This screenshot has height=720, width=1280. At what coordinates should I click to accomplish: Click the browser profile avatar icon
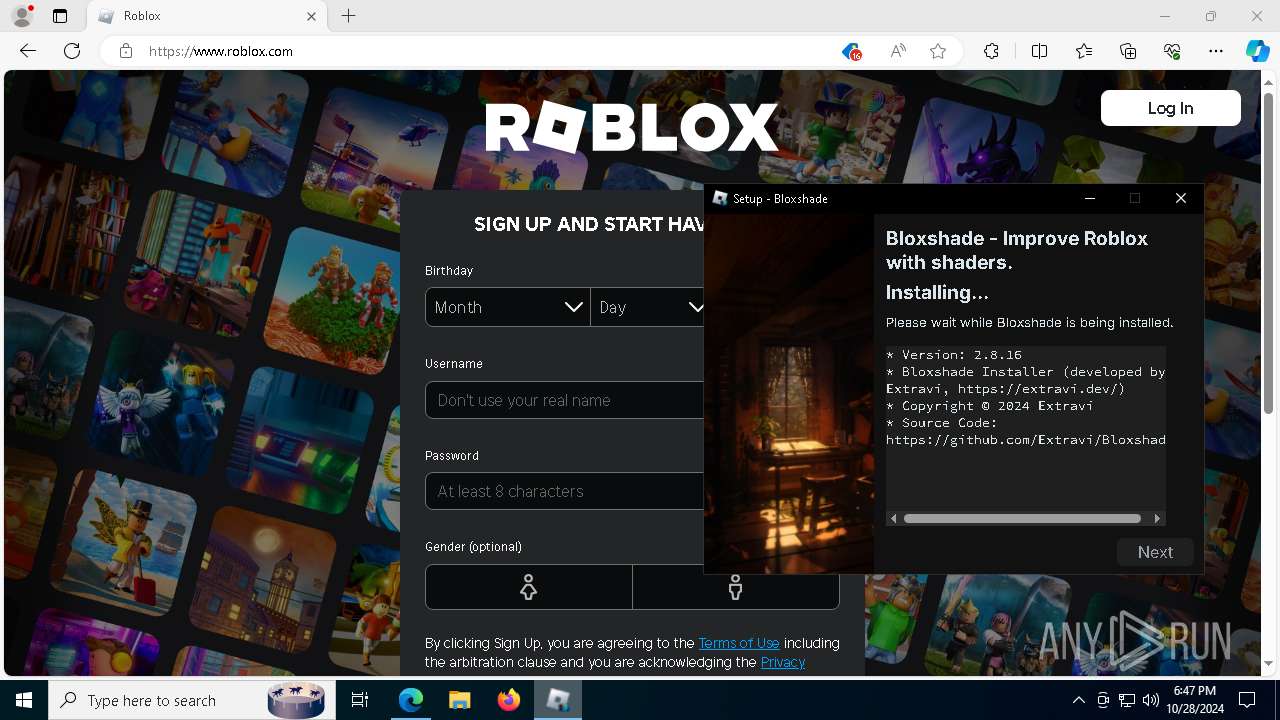[21, 16]
